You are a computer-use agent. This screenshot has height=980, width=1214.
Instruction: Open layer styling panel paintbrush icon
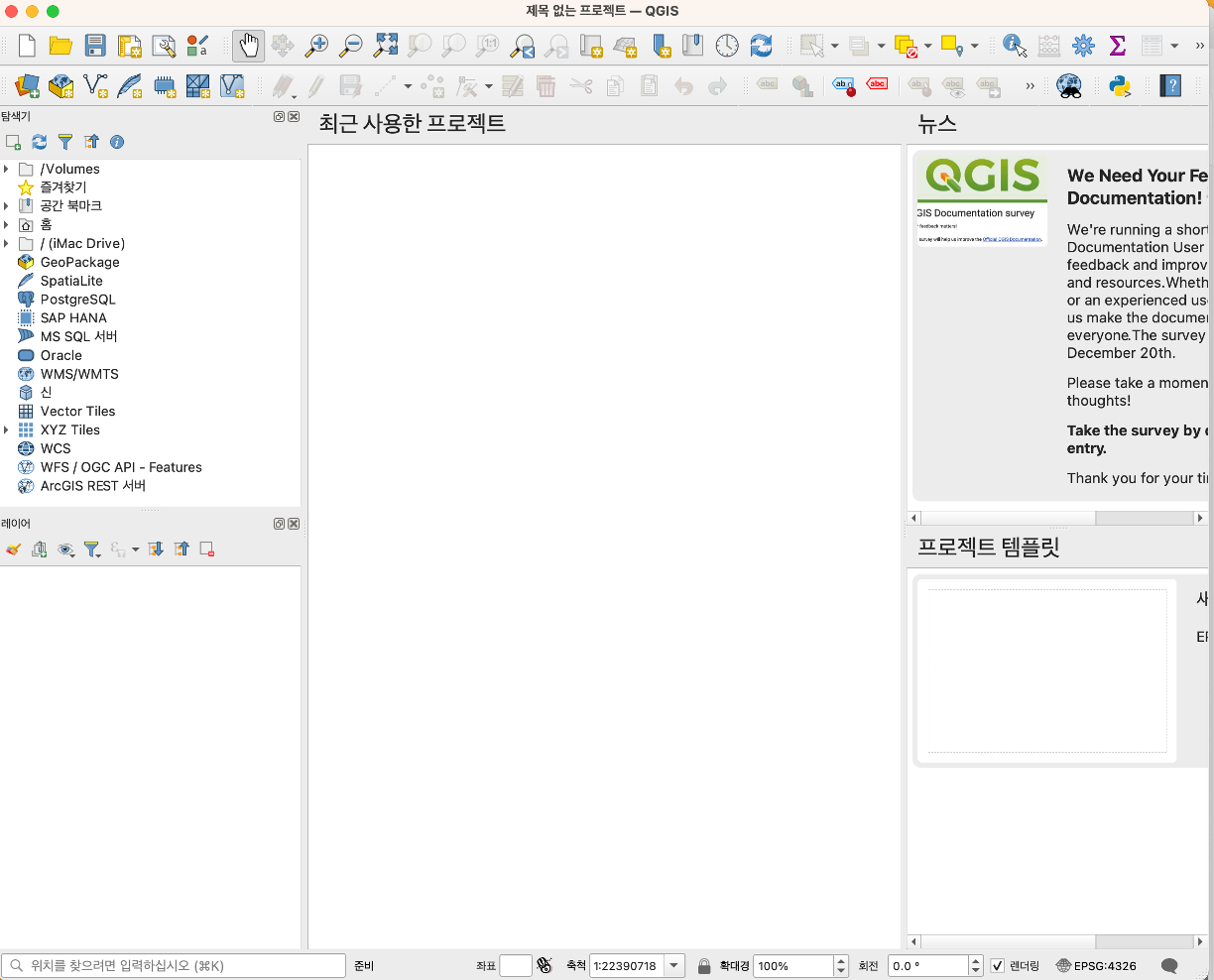[13, 550]
